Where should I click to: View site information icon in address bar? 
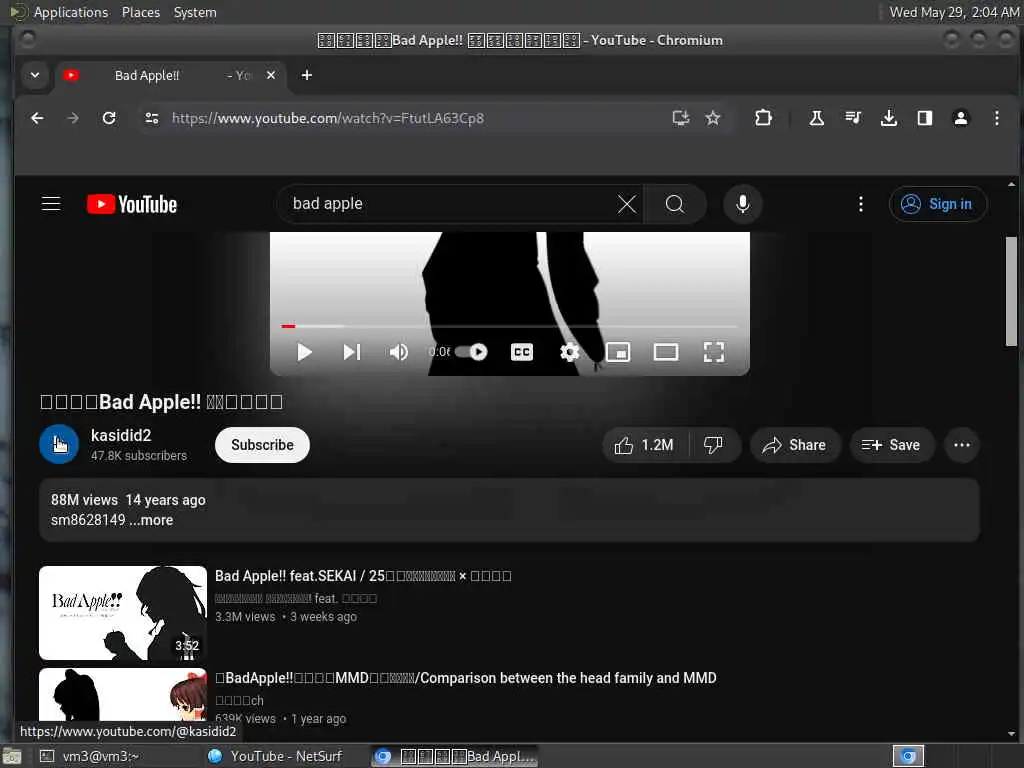click(152, 118)
